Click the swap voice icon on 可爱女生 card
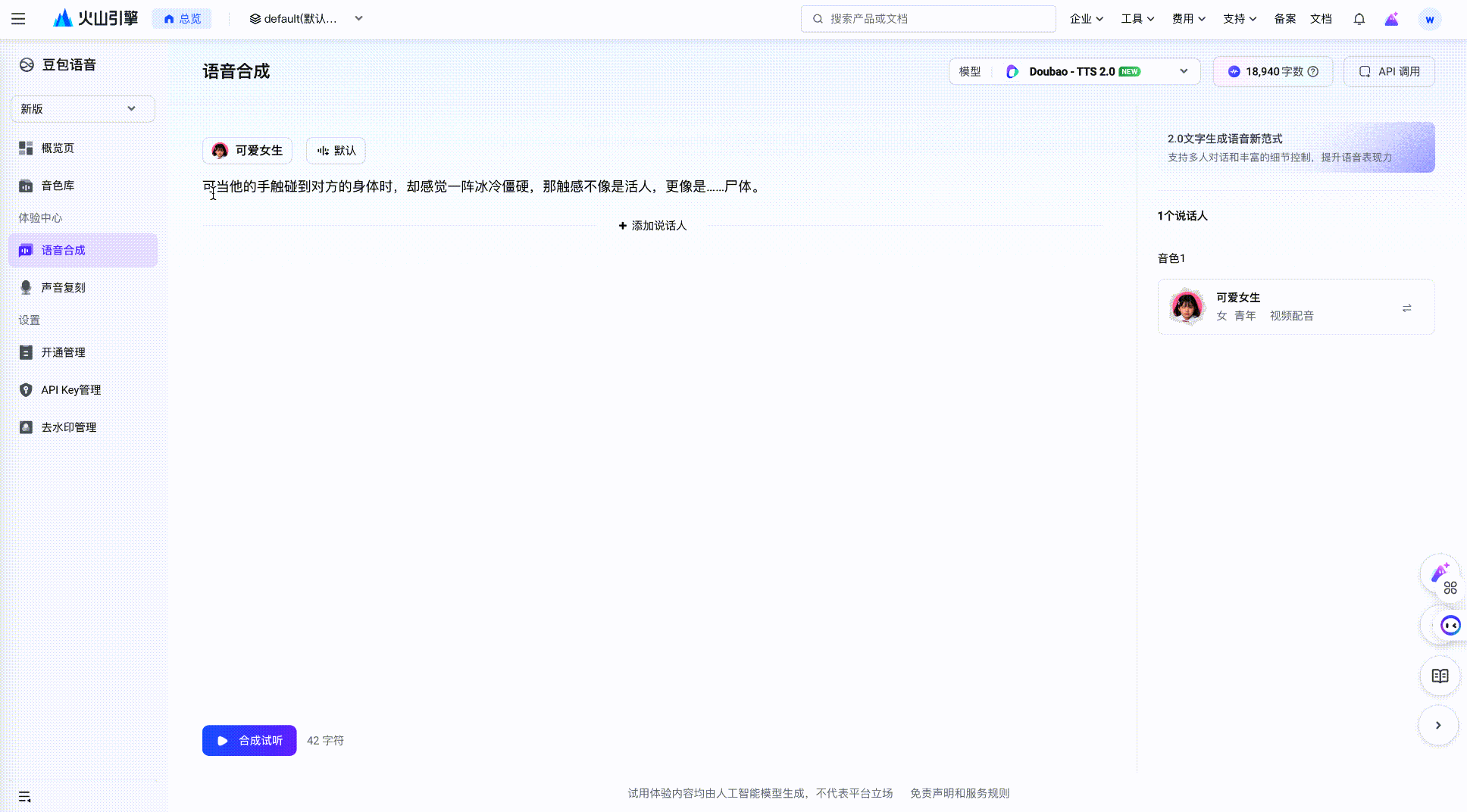The image size is (1467, 812). 1406,308
